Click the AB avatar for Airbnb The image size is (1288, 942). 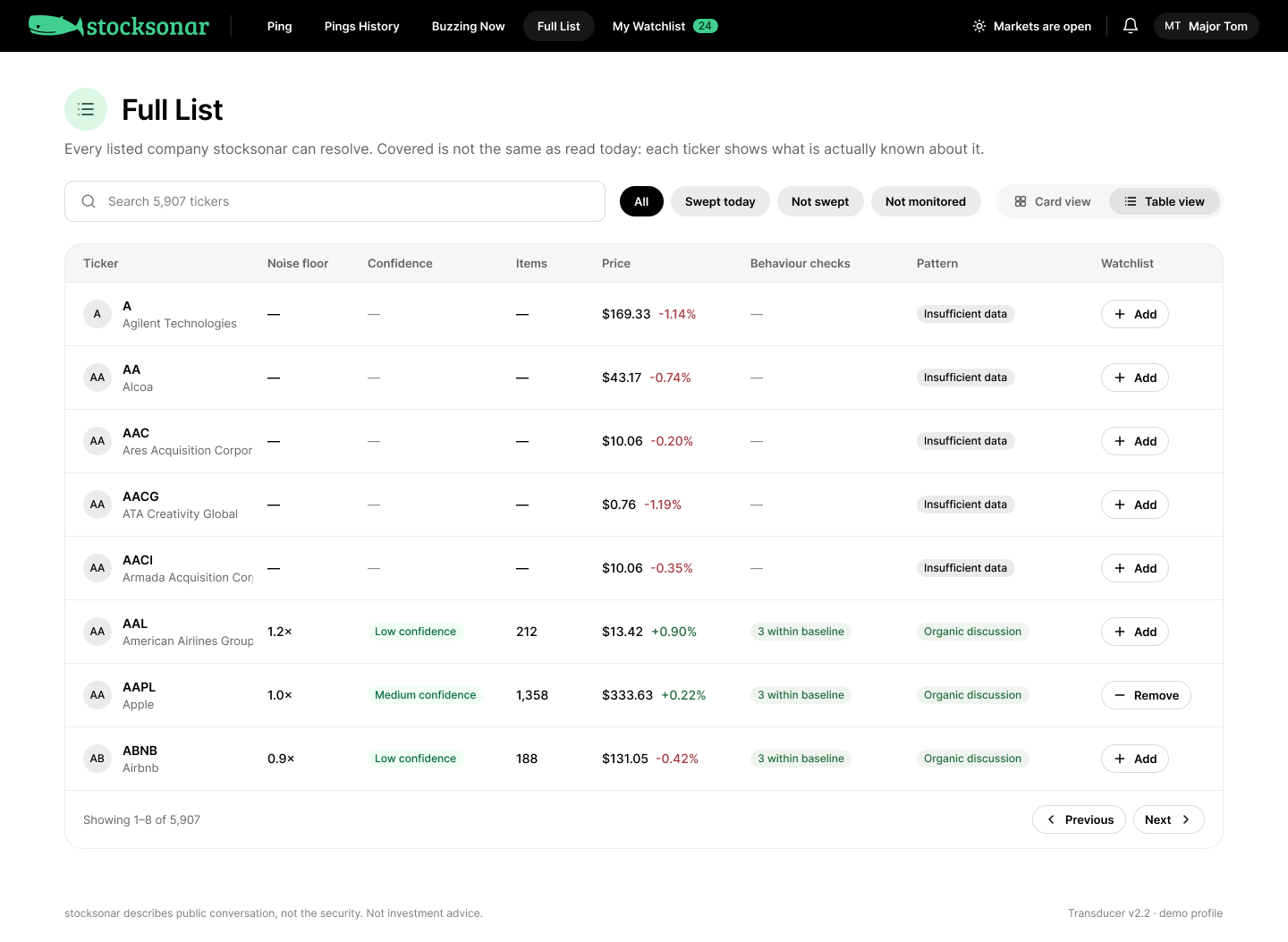(97, 759)
